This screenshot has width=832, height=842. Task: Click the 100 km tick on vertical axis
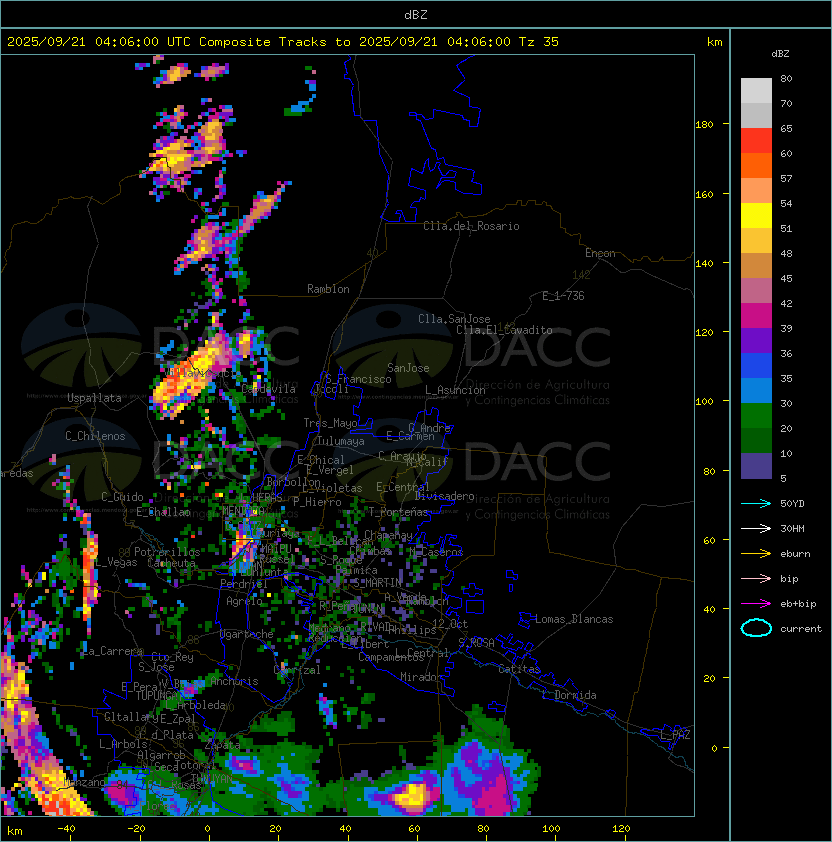(704, 402)
